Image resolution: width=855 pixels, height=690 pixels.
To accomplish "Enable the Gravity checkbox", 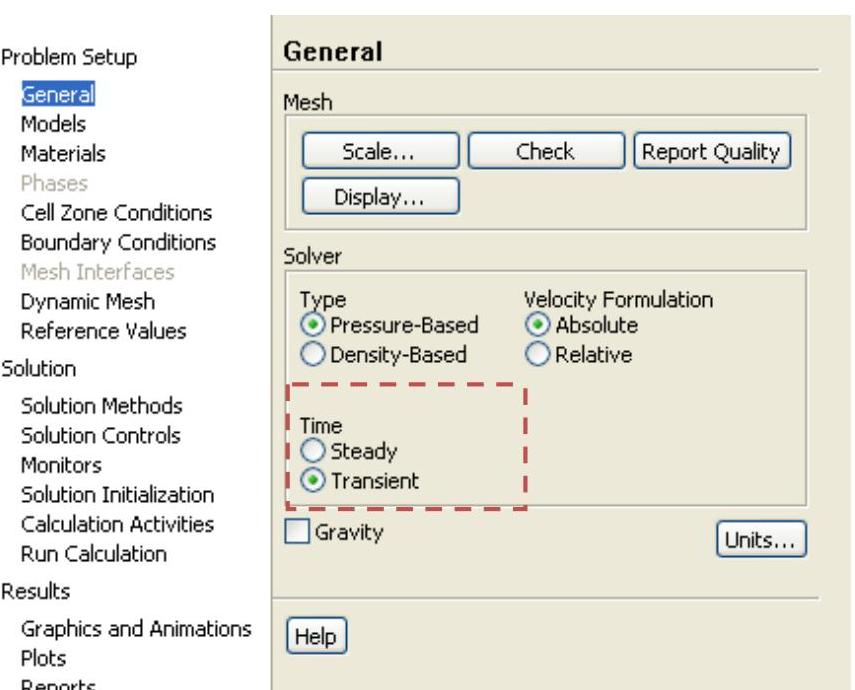I will [297, 534].
